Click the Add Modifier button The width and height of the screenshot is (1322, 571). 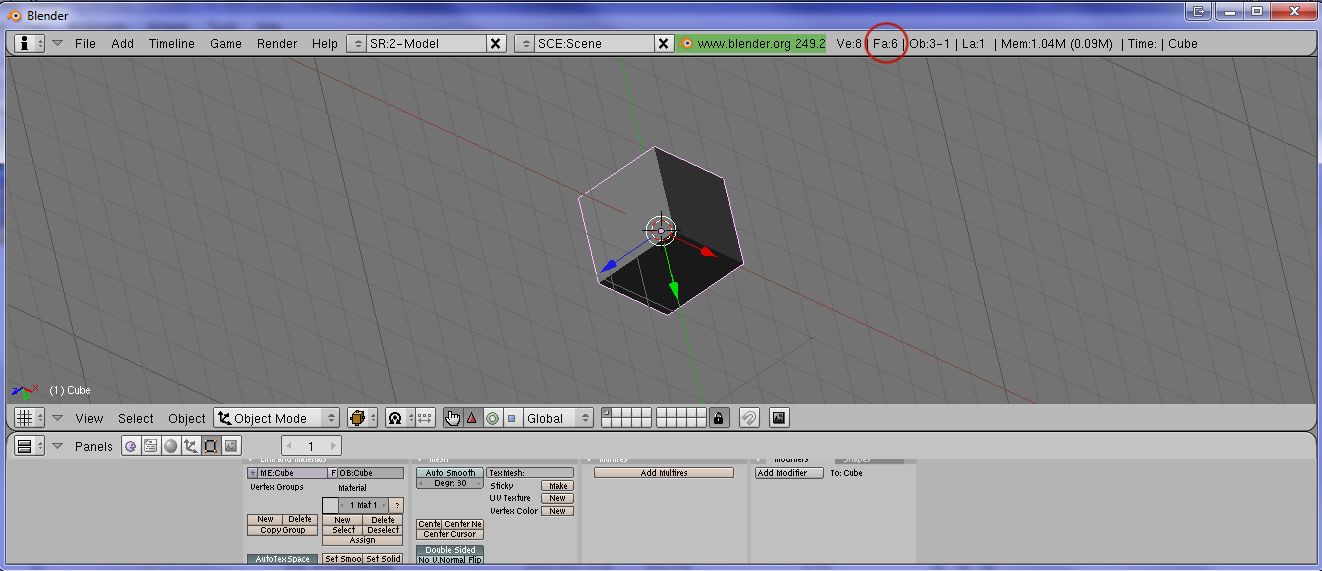click(x=789, y=473)
